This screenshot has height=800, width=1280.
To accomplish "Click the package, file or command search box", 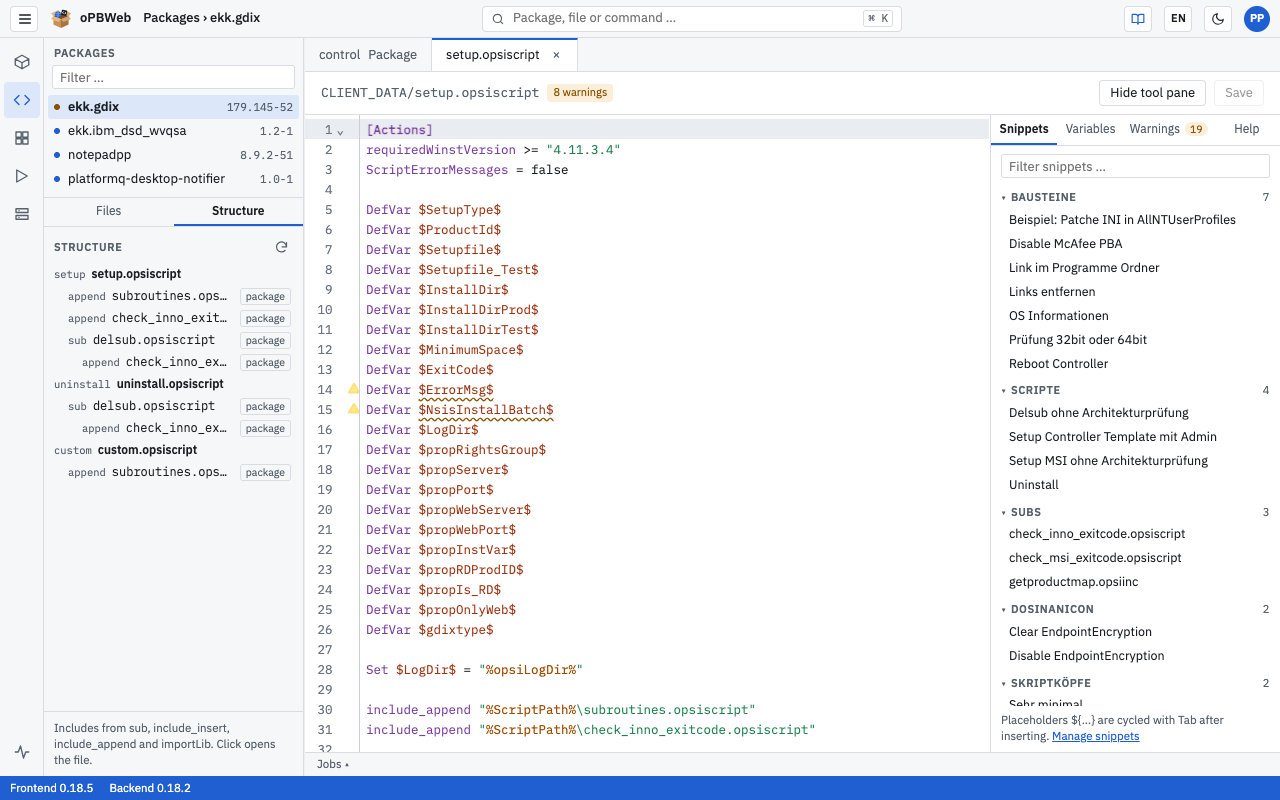I will [x=691, y=18].
